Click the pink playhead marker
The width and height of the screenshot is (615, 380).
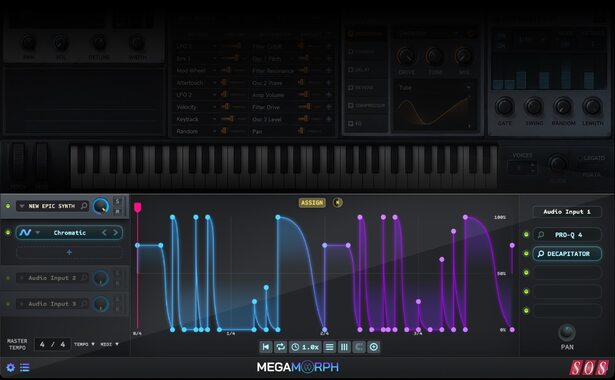137,207
